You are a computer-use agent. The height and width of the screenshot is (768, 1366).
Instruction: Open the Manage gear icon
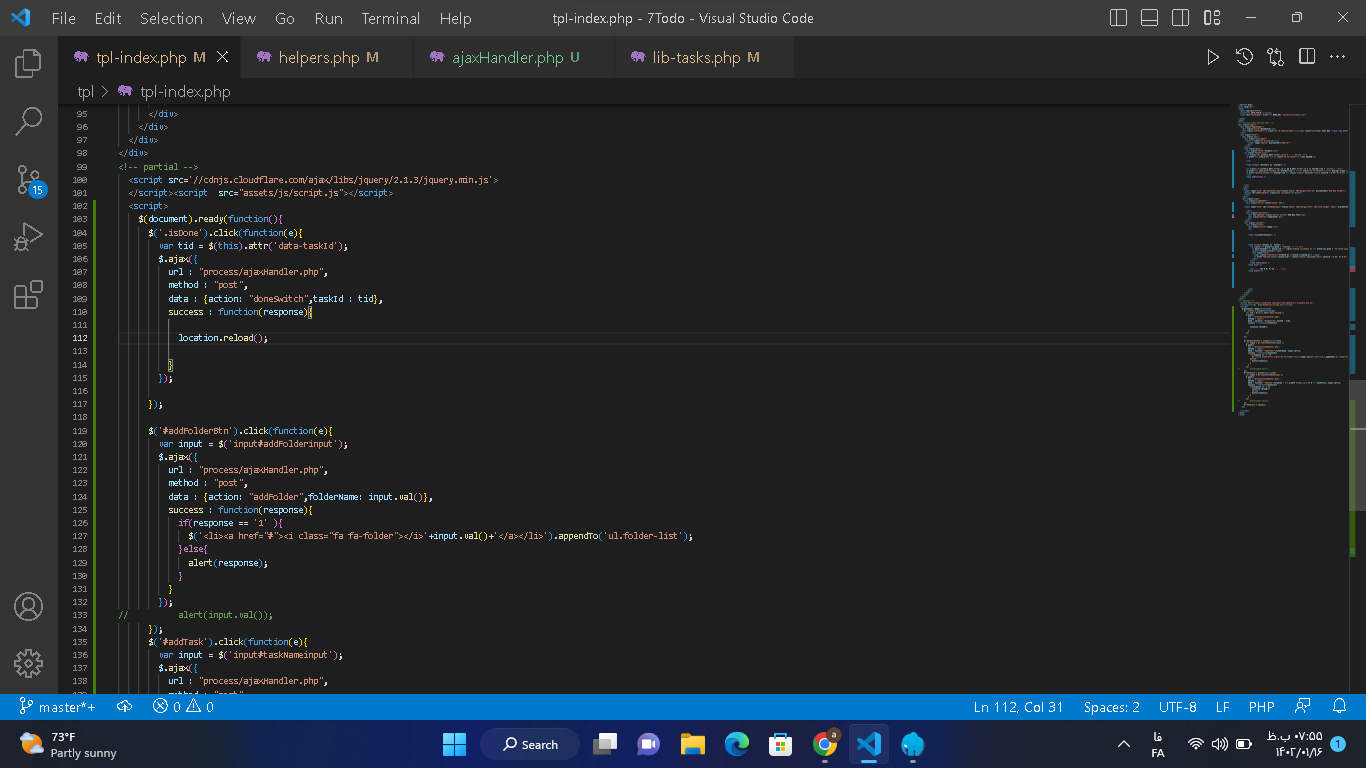tap(28, 663)
